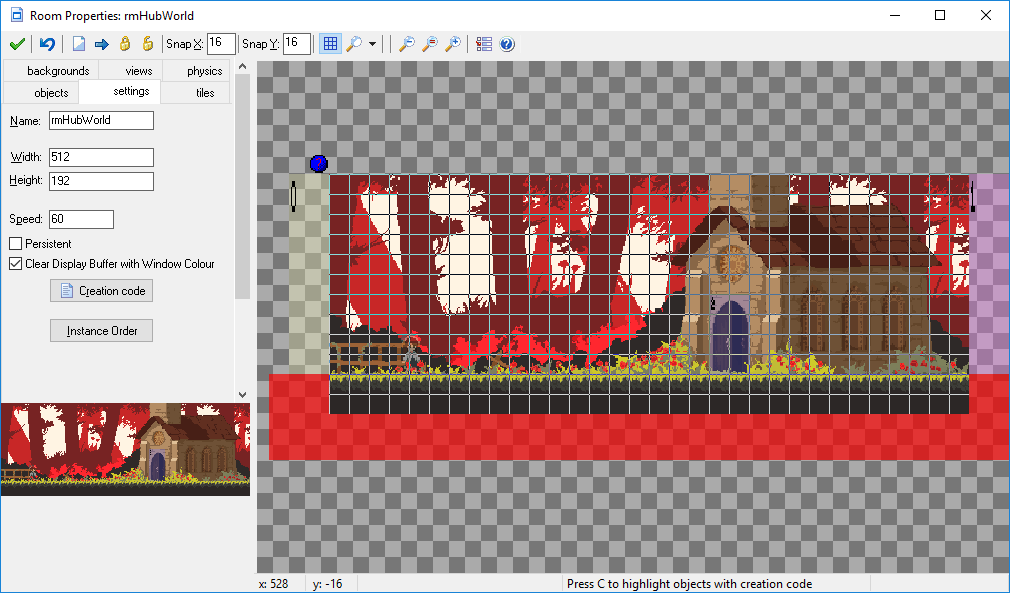Click the closed padlock lock-instances icon

tap(125, 44)
